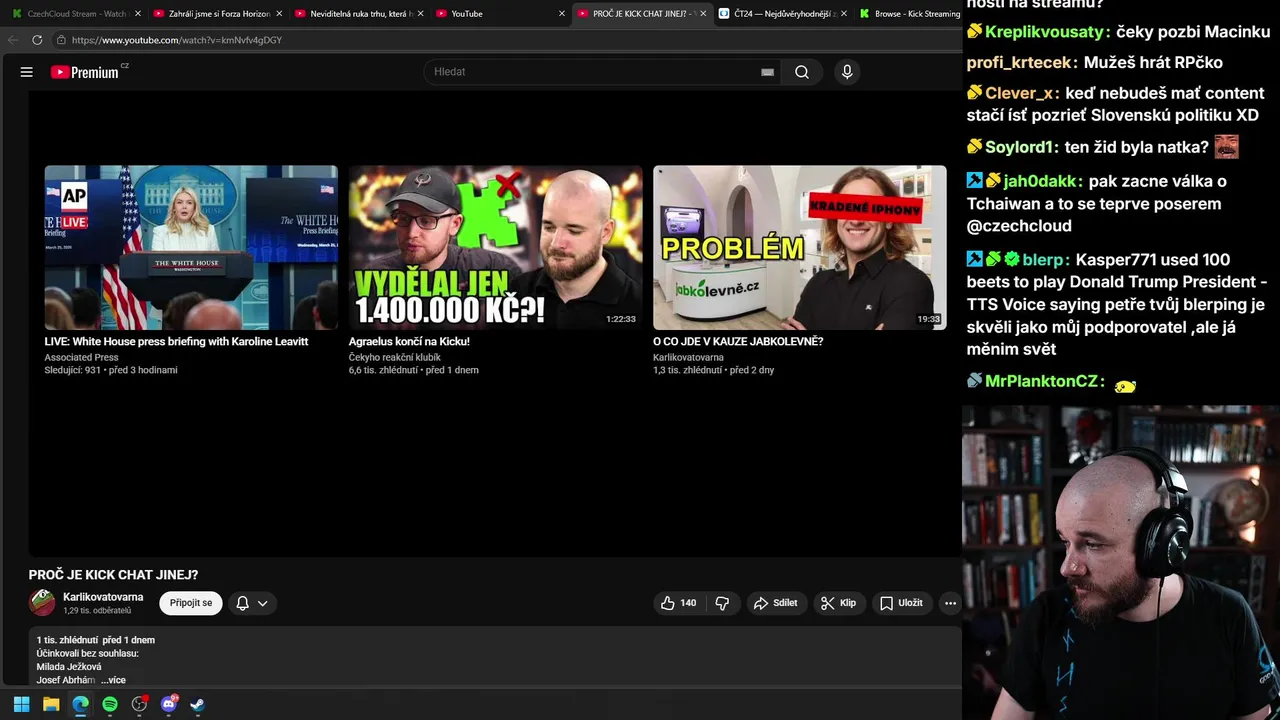The width and height of the screenshot is (1280, 720).
Task: Open Windows Start menu
Action: (21, 704)
